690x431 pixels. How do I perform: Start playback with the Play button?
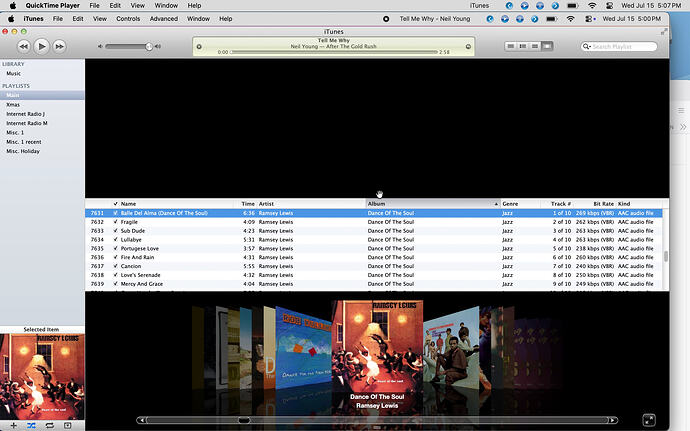41,46
